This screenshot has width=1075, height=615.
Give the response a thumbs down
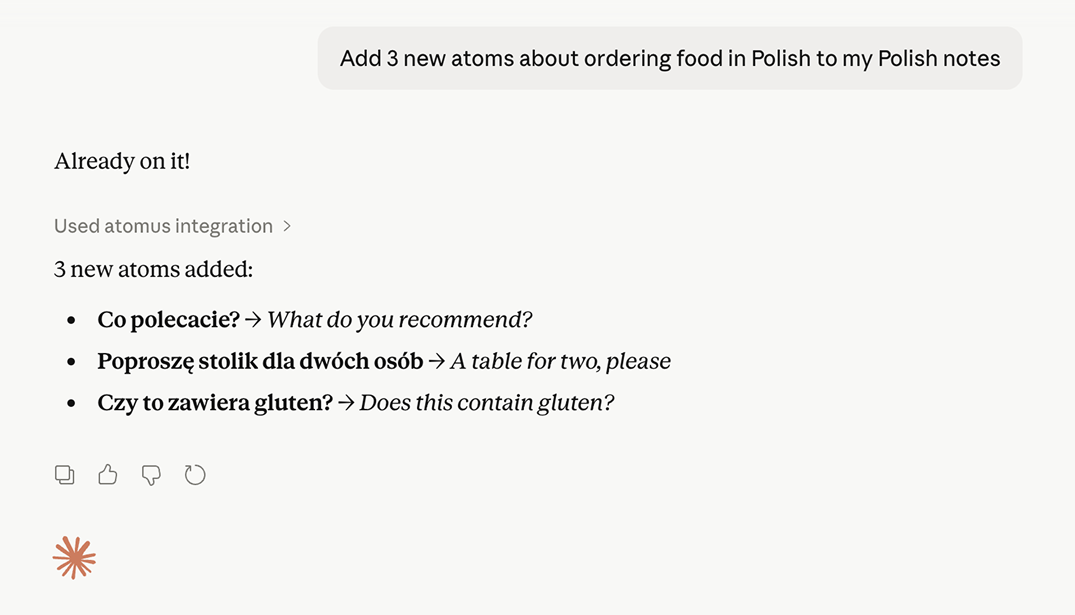[151, 475]
